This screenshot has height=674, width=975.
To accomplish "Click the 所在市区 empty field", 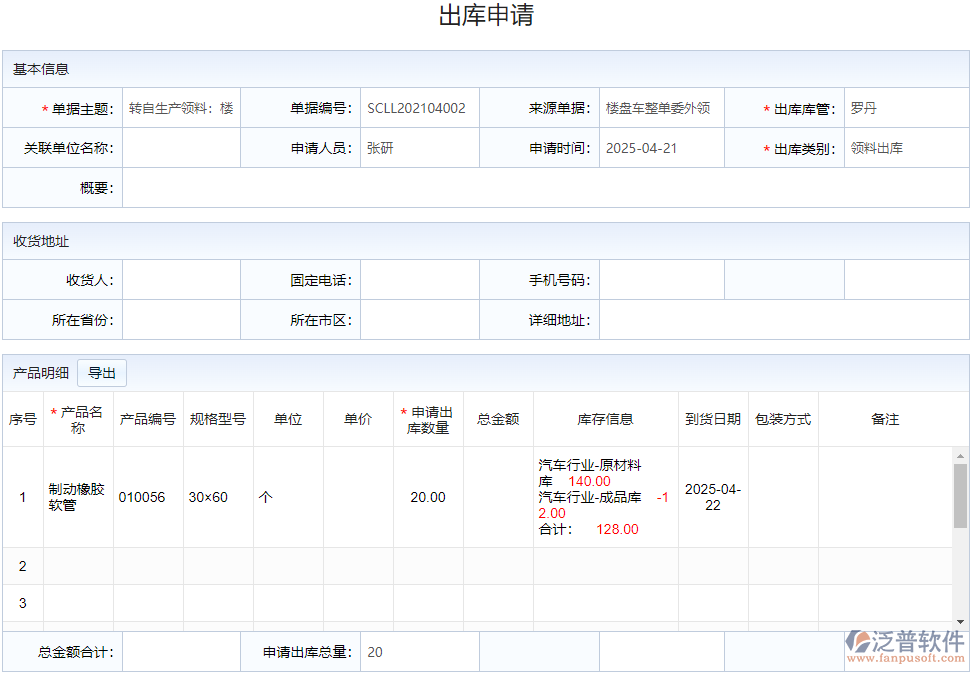I will 420,320.
